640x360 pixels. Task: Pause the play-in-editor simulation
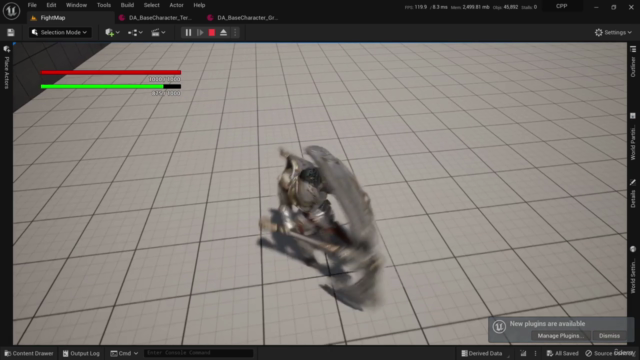[188, 32]
